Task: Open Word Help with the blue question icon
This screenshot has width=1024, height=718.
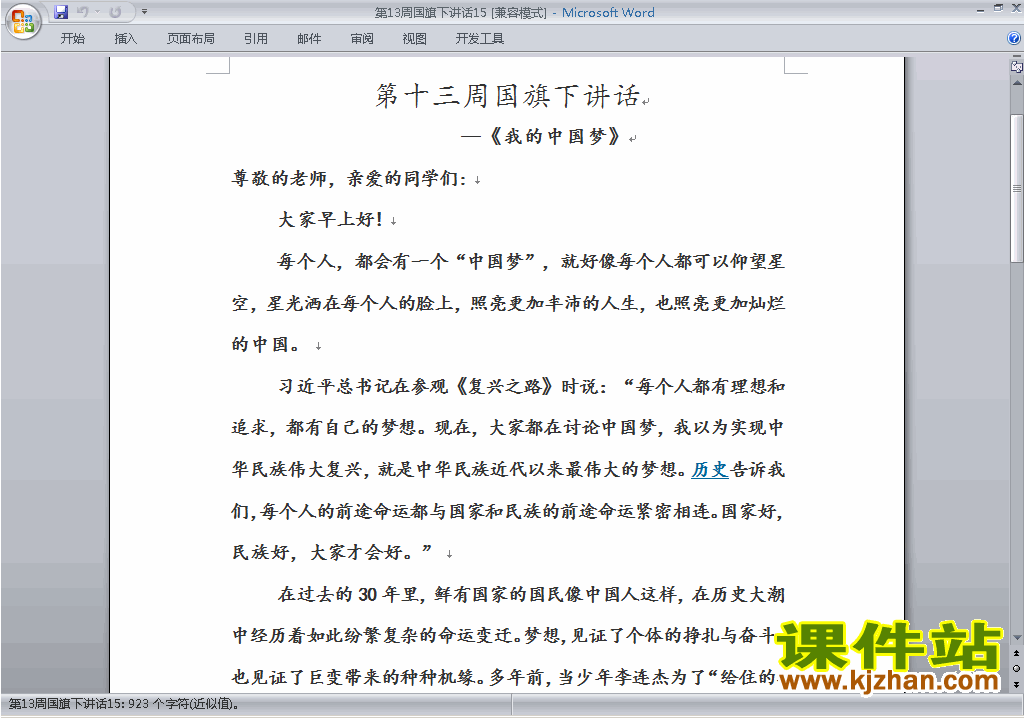Action: pos(1014,39)
